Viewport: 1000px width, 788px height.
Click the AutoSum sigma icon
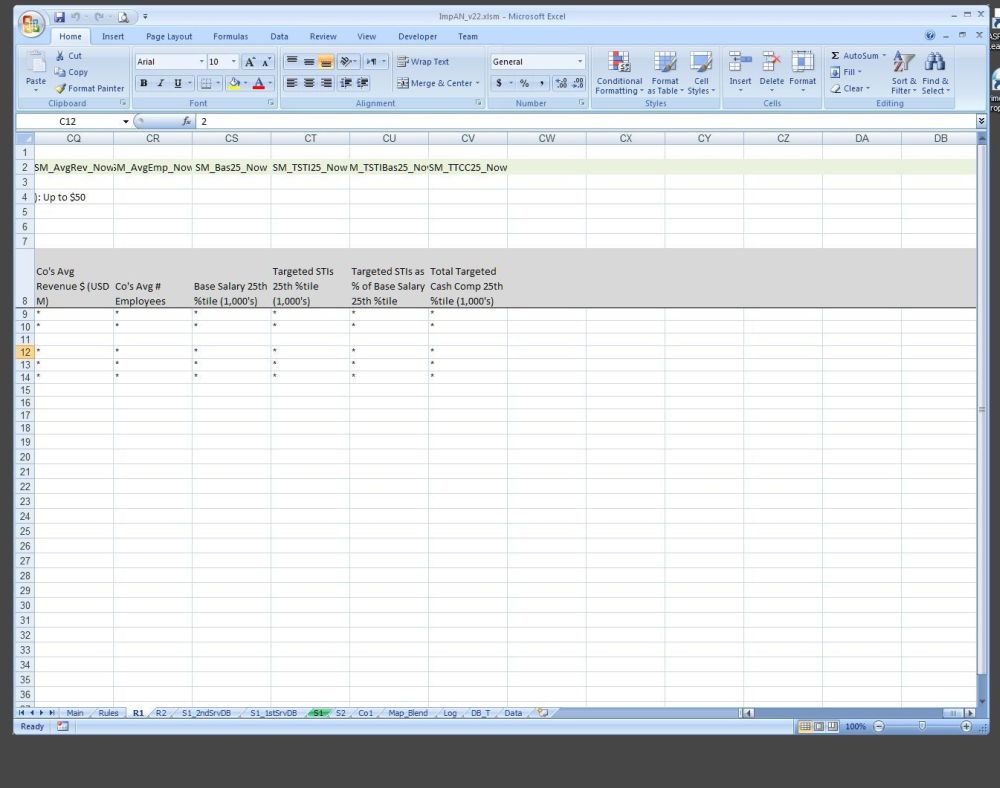836,56
